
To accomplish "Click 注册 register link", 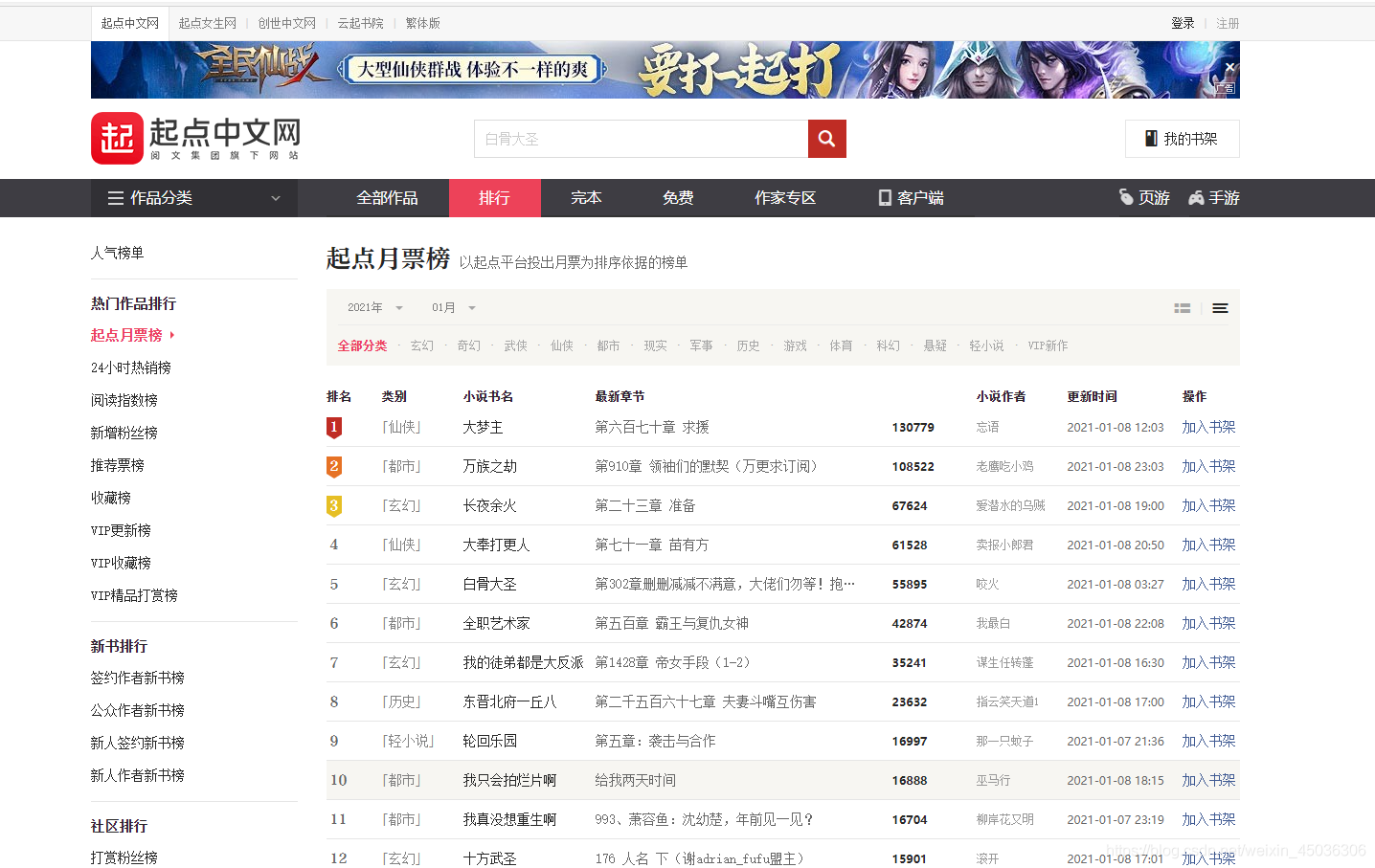I will click(1228, 23).
